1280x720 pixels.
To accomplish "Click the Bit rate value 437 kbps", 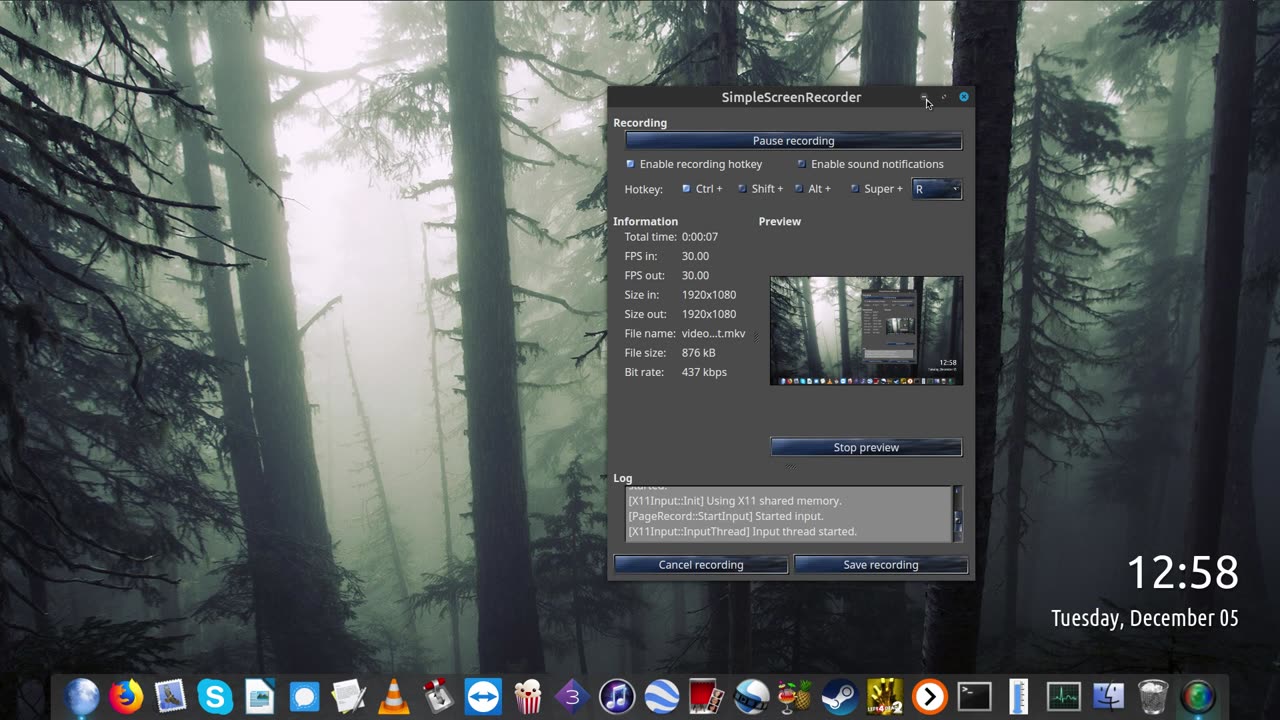I will point(704,372).
